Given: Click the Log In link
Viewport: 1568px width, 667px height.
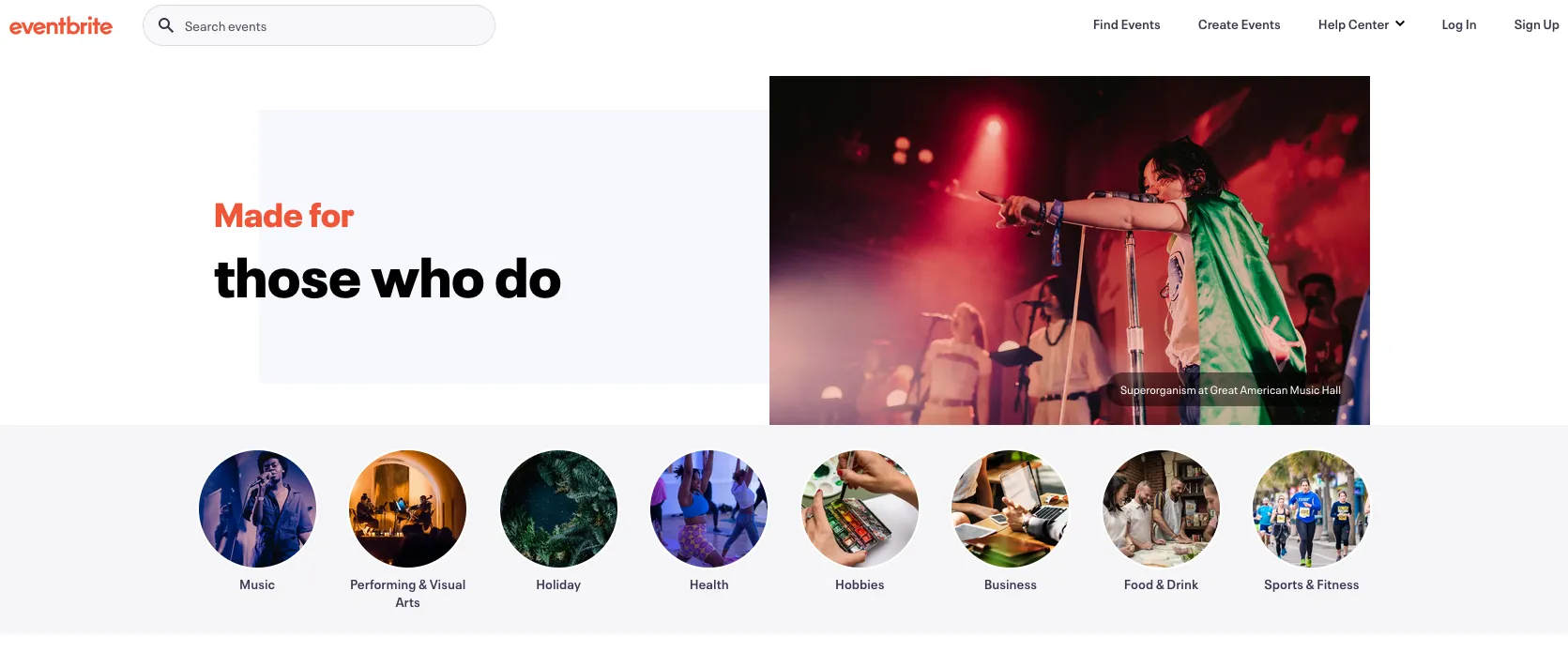Looking at the screenshot, I should pos(1458,24).
